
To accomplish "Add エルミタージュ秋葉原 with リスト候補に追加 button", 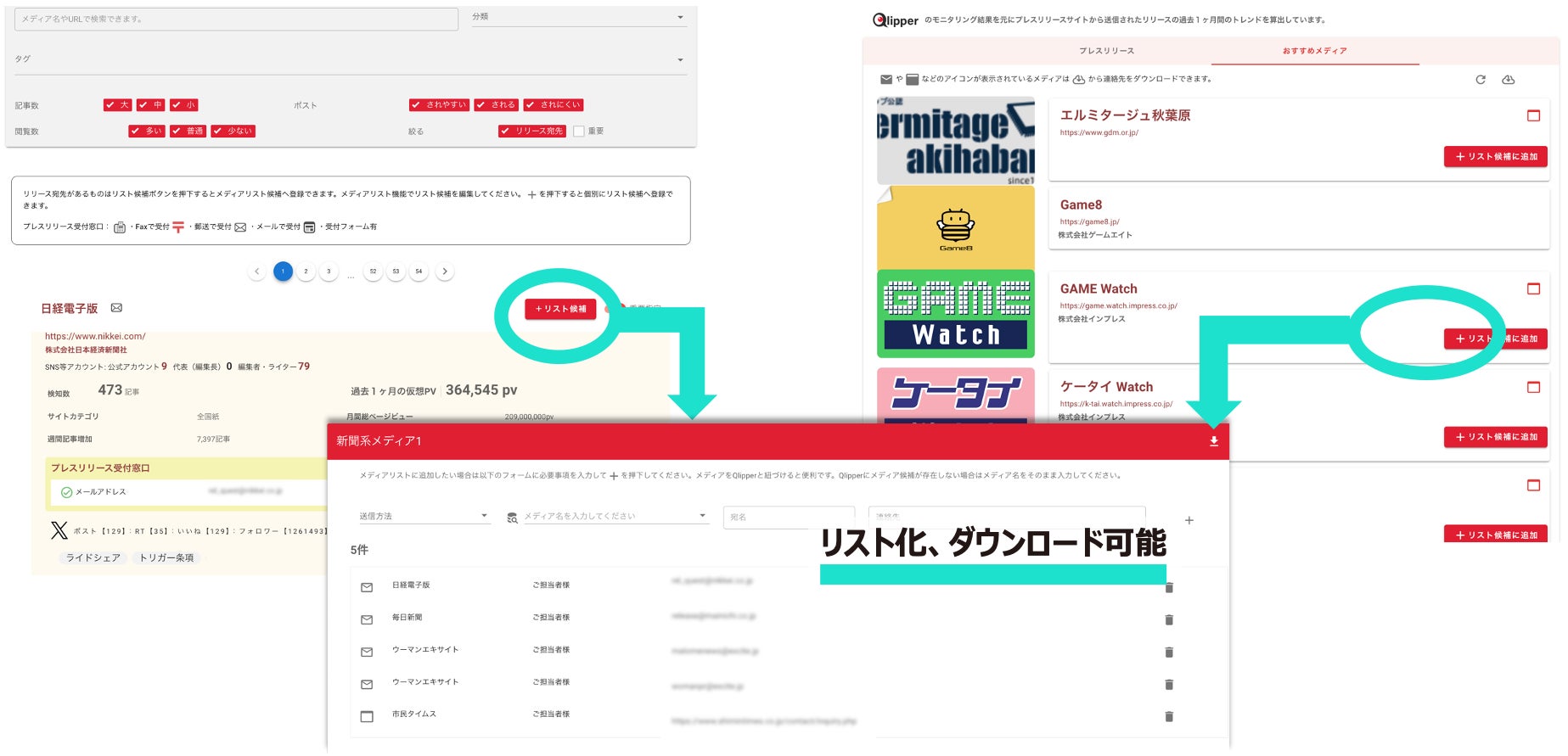I will tap(1496, 156).
